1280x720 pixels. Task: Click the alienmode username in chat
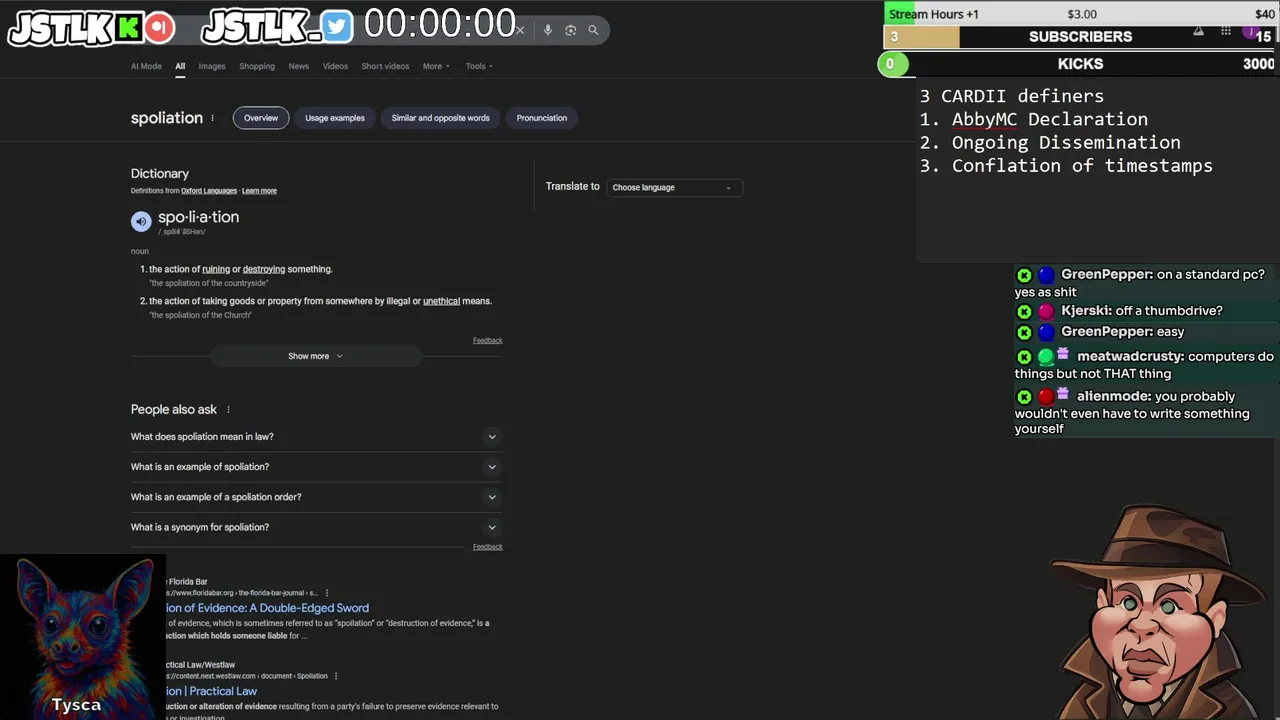[x=1114, y=397]
